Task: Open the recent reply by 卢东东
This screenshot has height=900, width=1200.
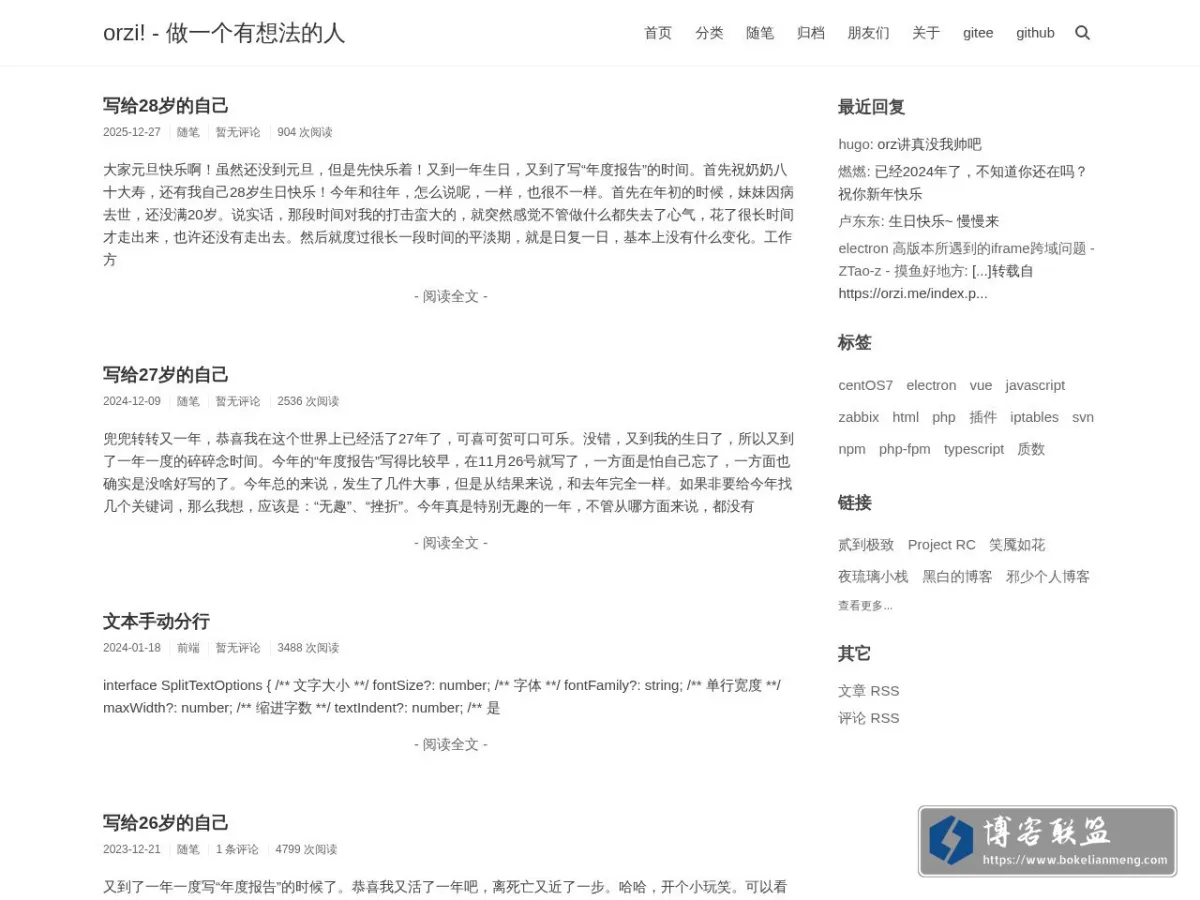Action: (919, 221)
